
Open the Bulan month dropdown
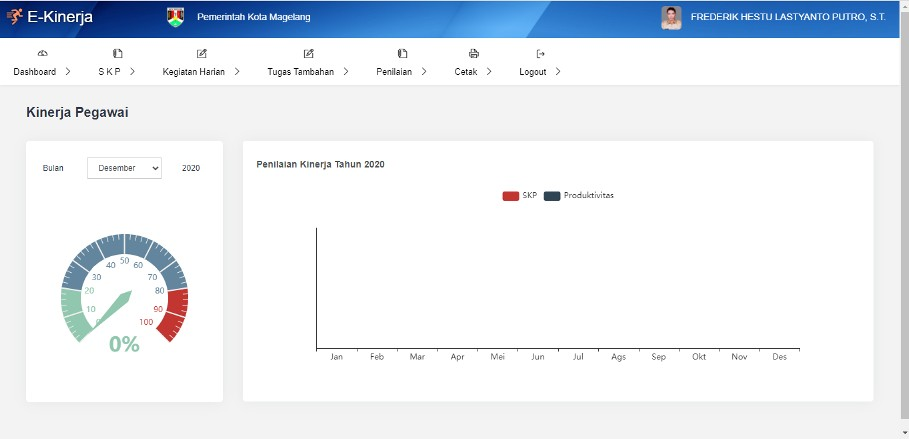click(x=124, y=168)
